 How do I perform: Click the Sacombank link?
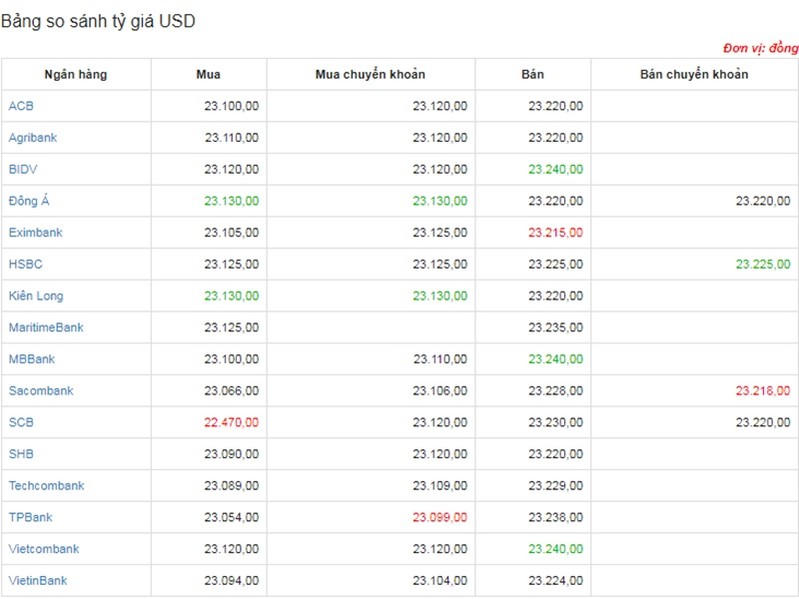click(41, 391)
